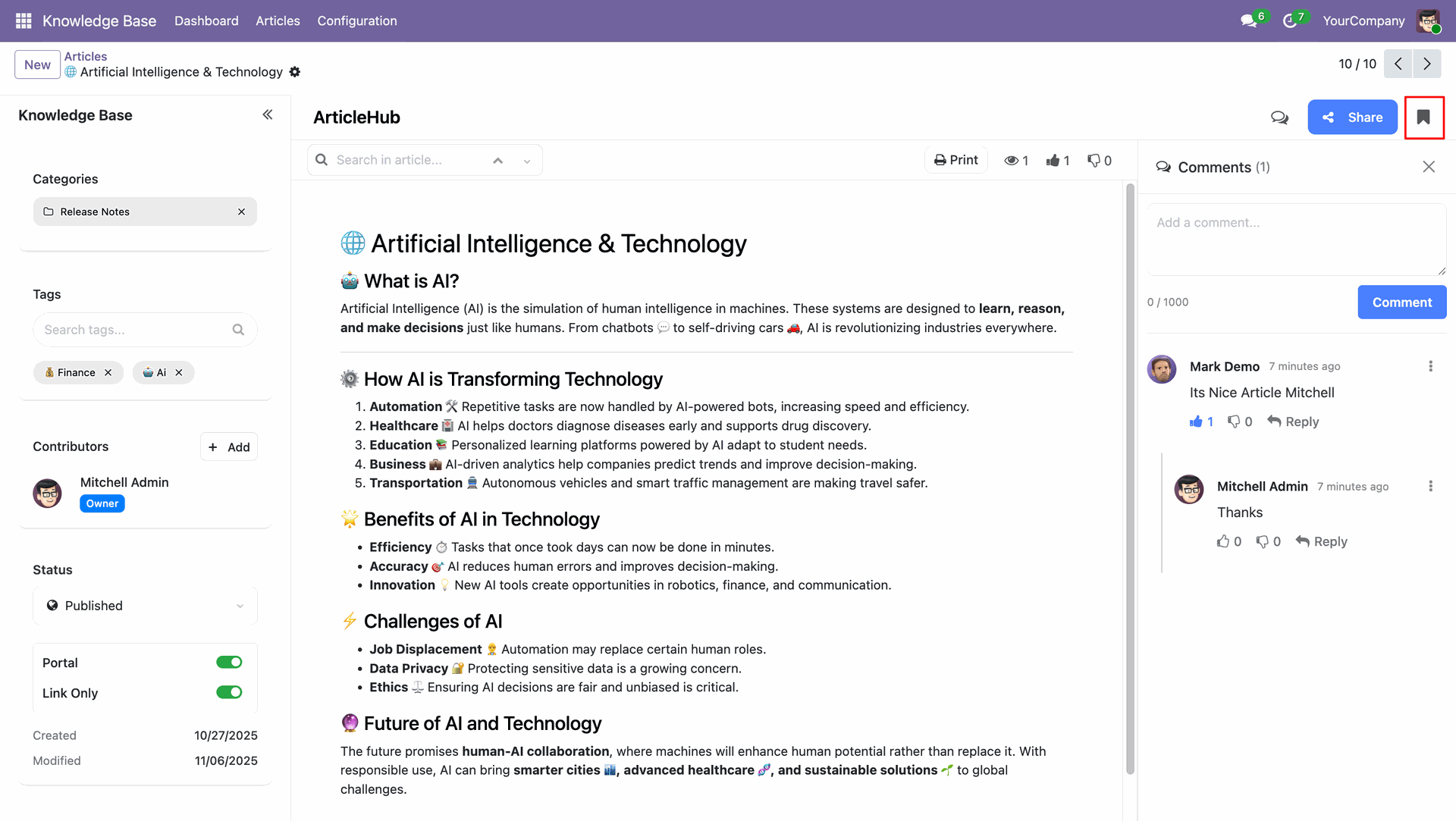The image size is (1456, 821).
Task: Open options menu on Mark Demo's comment
Action: (1430, 366)
